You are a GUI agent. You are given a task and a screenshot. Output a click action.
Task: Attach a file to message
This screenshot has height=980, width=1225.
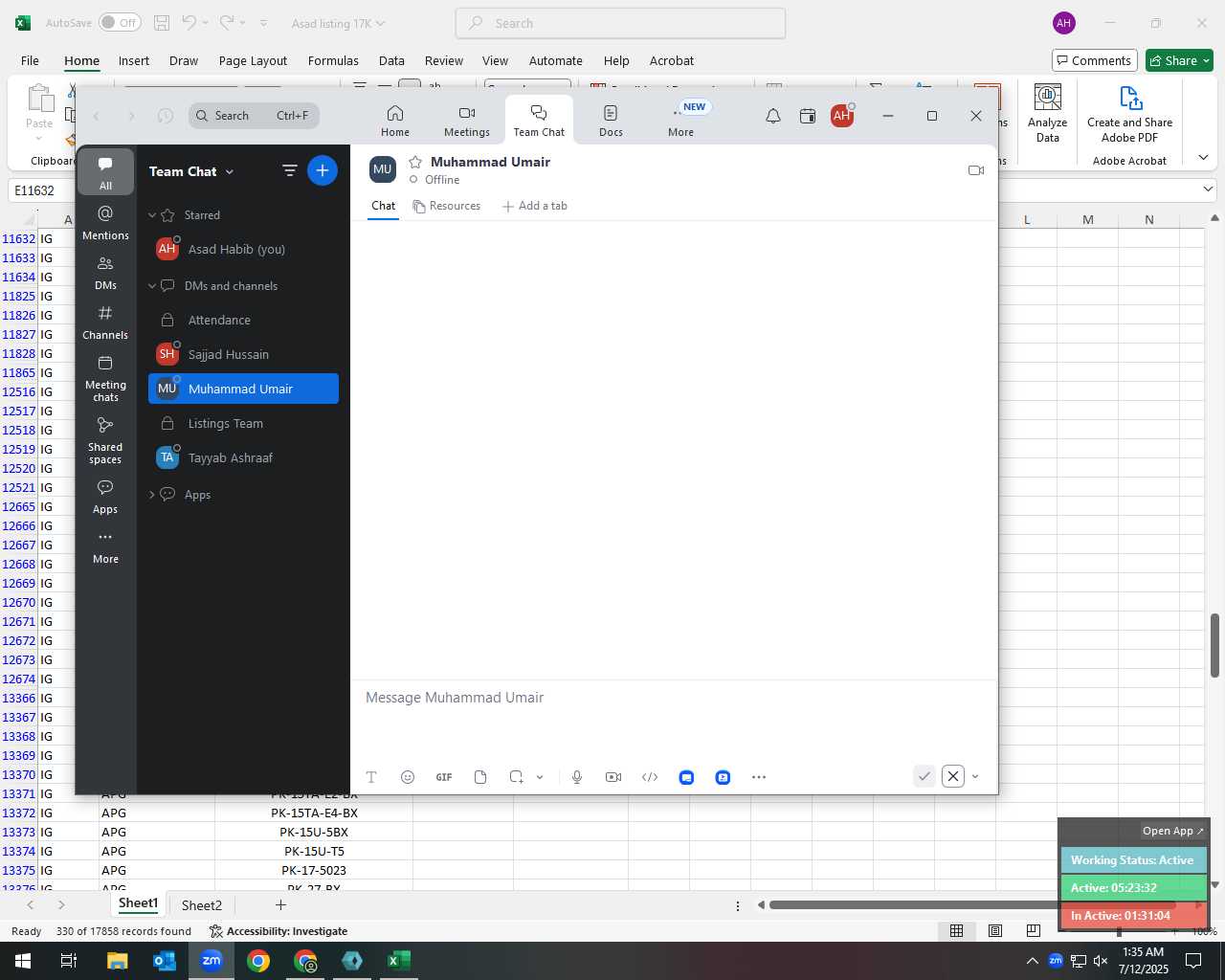pyautogui.click(x=480, y=777)
